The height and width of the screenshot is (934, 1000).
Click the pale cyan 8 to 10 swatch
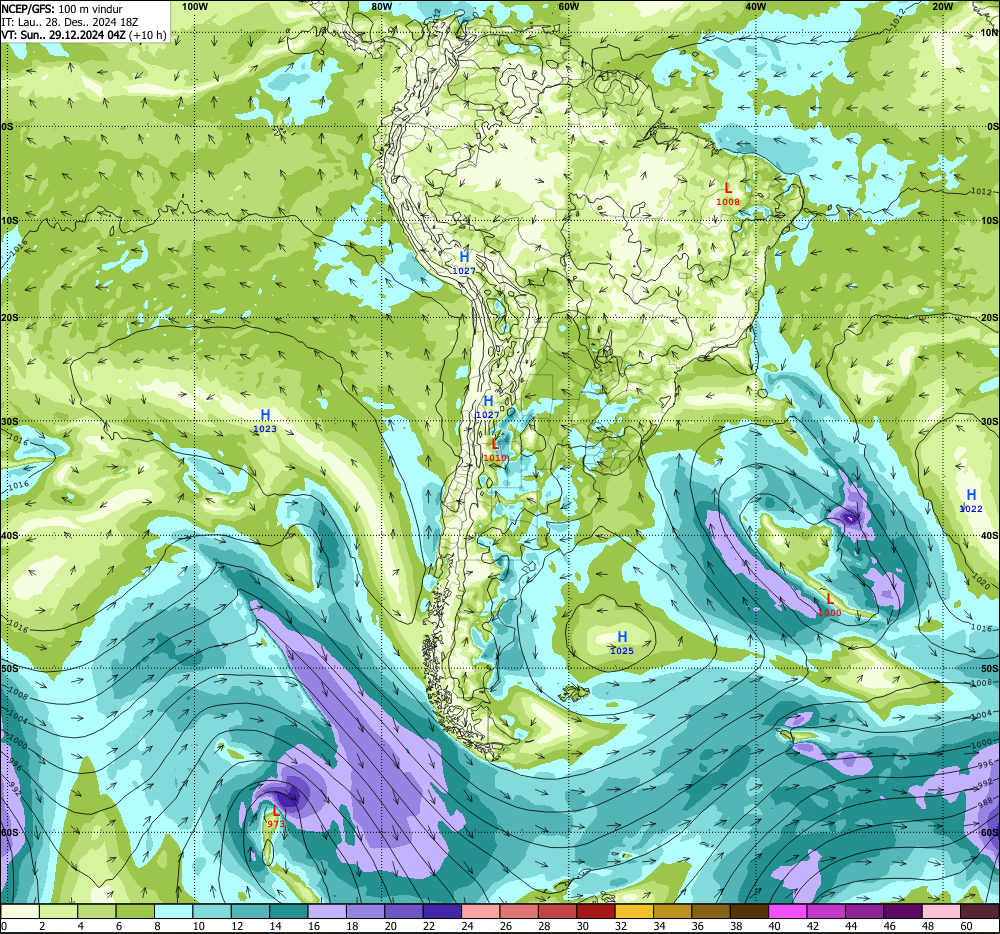(x=173, y=912)
